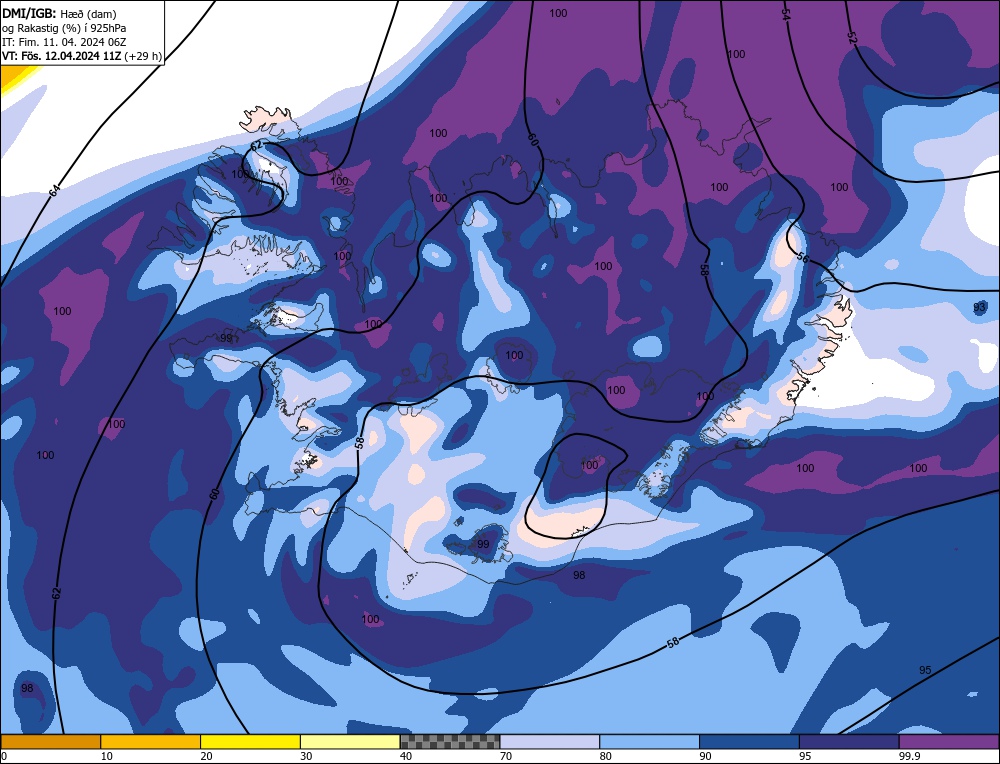The width and height of the screenshot is (1000, 764).
Task: Select the 0–10 dark orange legend swatch
Action: pyautogui.click(x=50, y=742)
